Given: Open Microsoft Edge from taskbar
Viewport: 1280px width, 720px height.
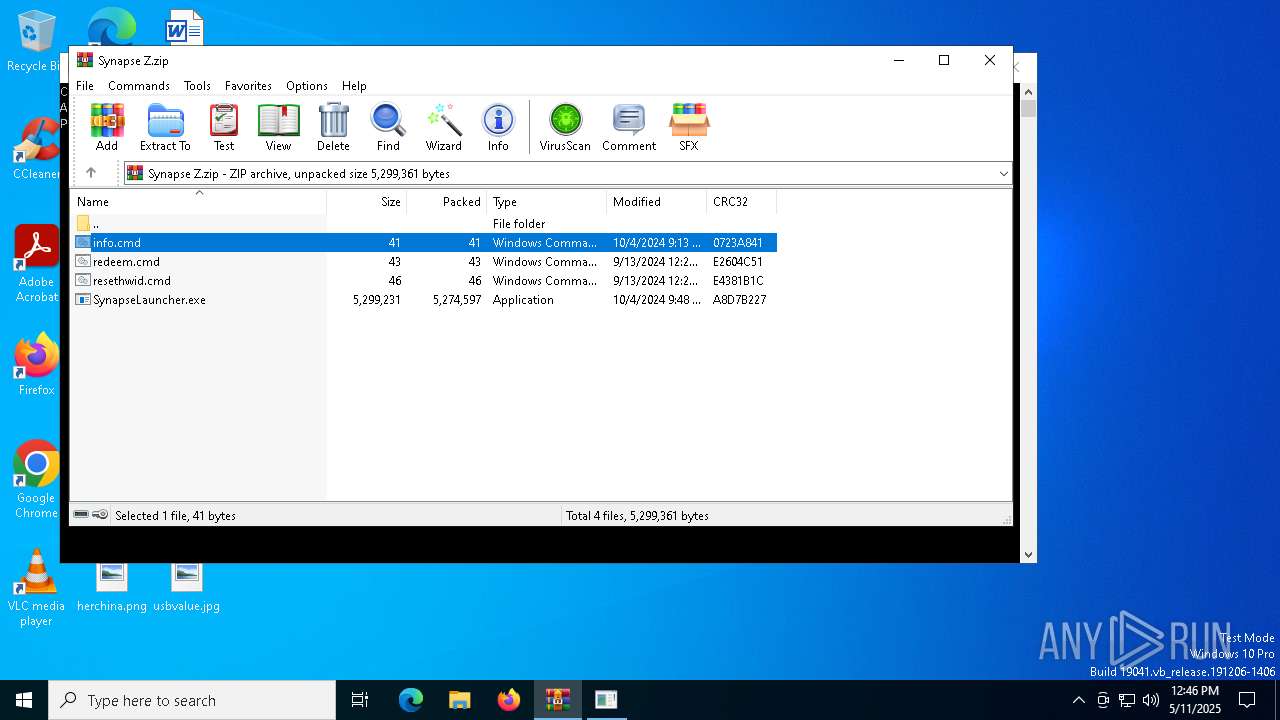Looking at the screenshot, I should [x=411, y=700].
